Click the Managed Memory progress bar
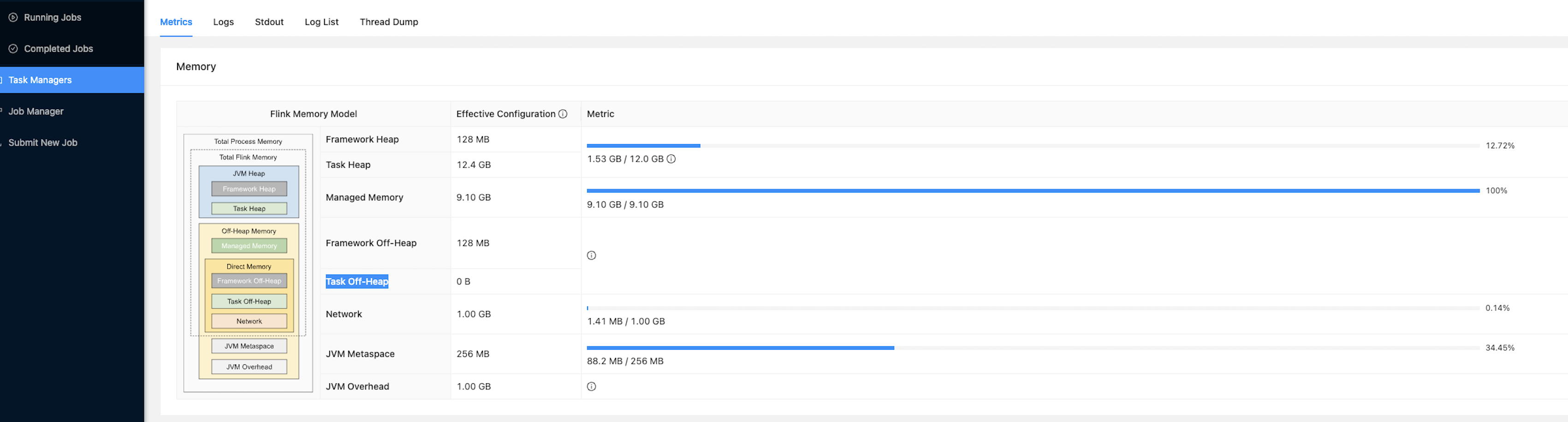 (x=1033, y=191)
